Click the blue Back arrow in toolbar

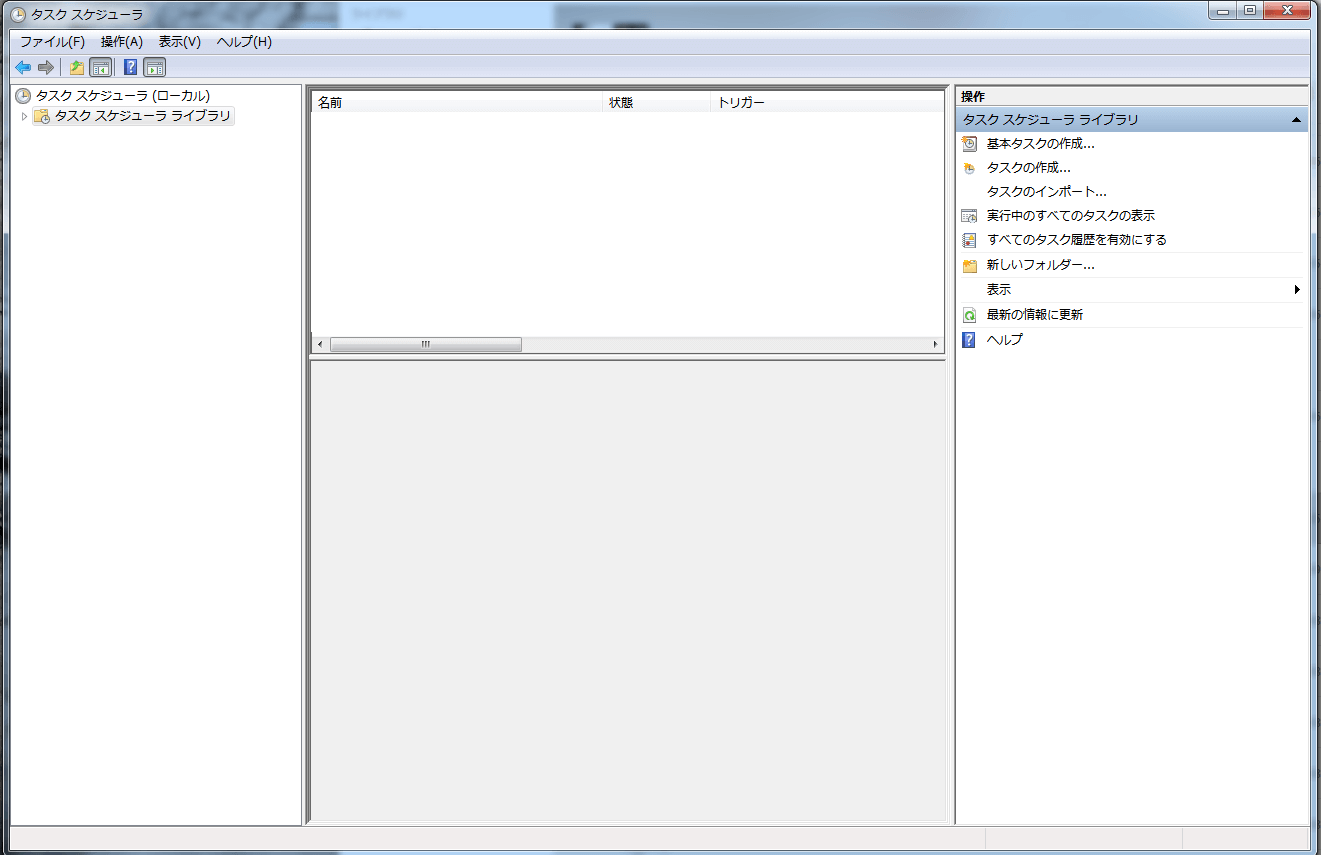point(22,68)
